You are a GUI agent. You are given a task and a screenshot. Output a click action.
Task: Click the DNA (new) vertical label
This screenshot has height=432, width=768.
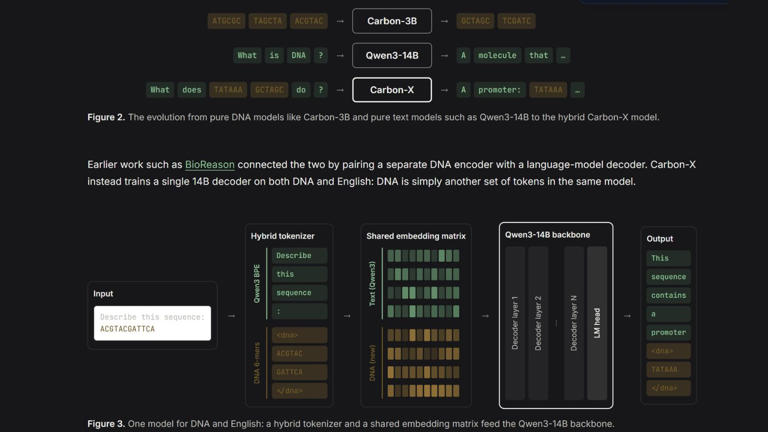click(x=372, y=363)
